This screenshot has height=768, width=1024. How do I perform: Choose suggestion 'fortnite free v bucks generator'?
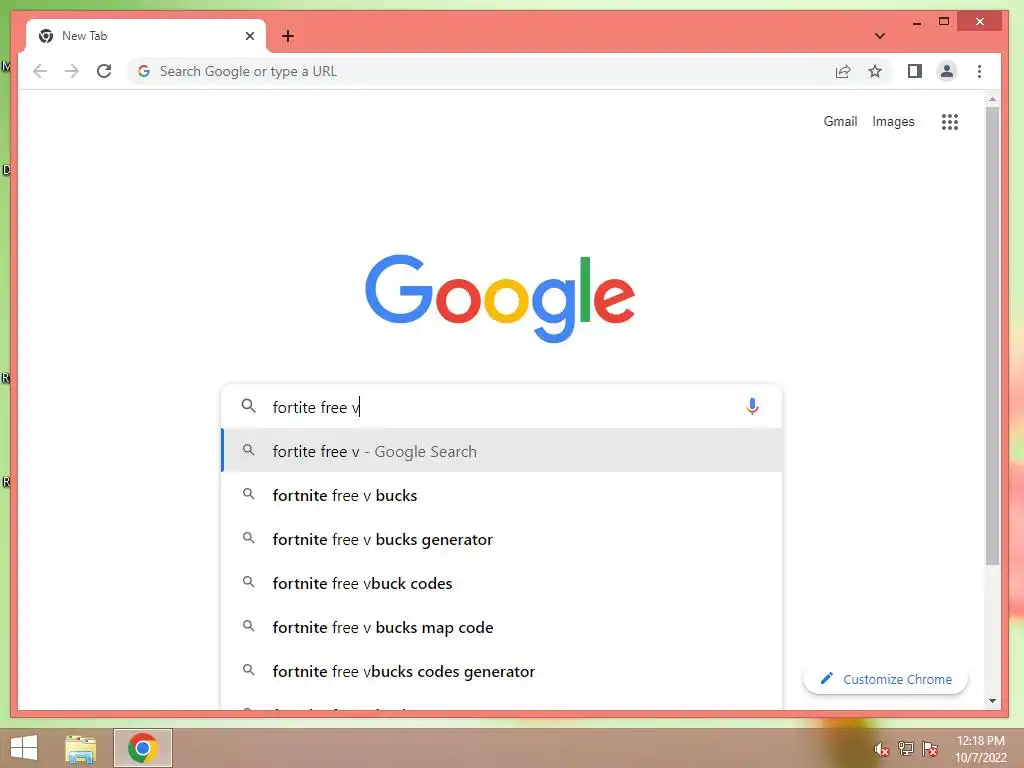point(502,539)
